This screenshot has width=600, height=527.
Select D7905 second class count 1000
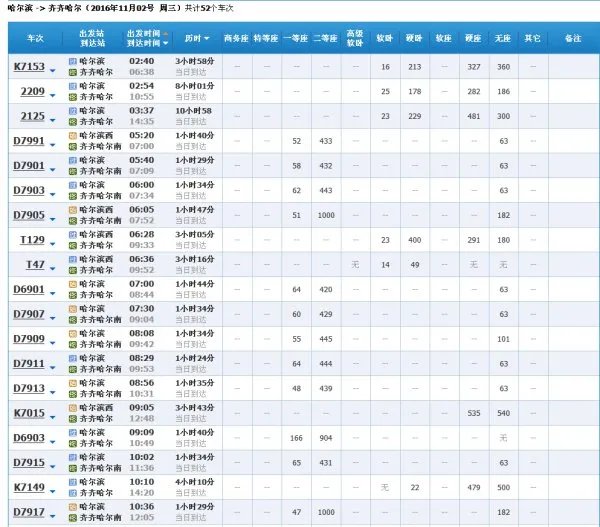coord(326,215)
